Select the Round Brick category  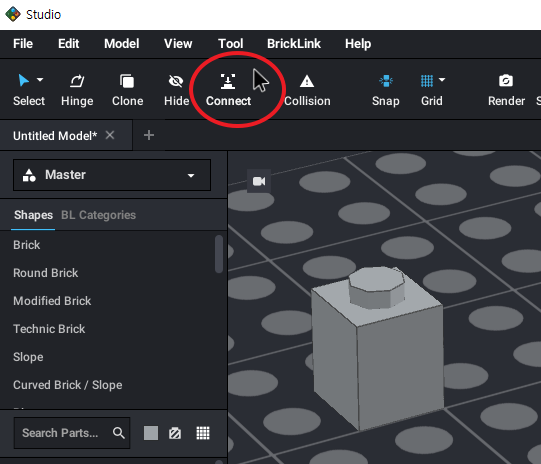click(46, 273)
